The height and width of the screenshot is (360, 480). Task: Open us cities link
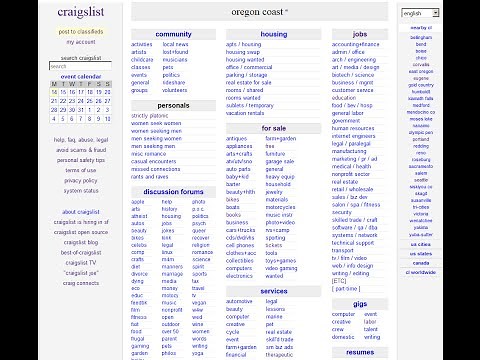(421, 244)
